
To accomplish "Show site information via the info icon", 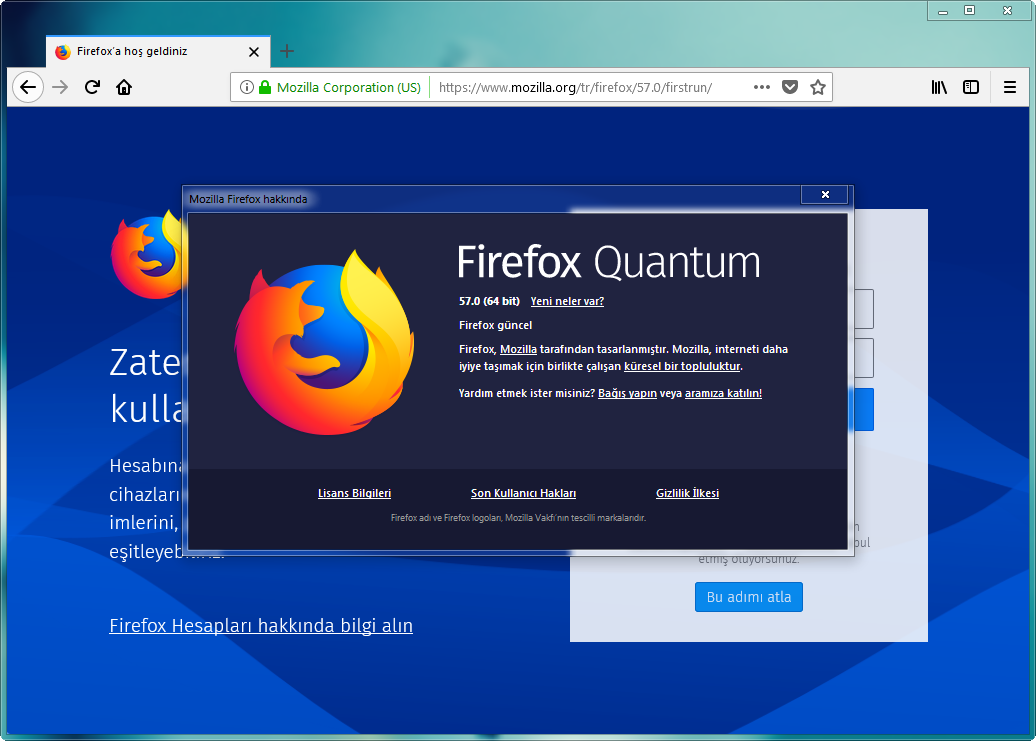I will 246,87.
